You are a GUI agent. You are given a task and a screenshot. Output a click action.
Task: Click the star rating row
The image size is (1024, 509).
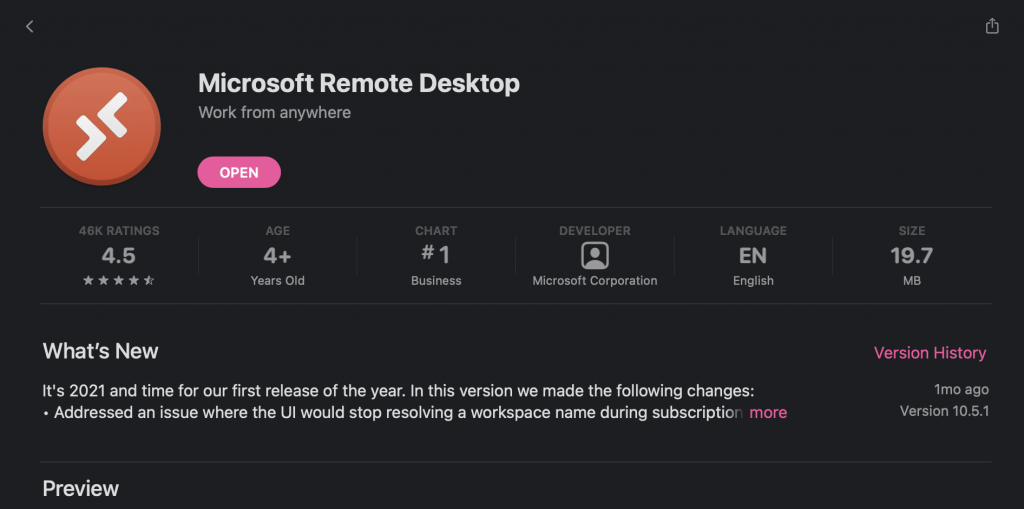pyautogui.click(x=118, y=281)
